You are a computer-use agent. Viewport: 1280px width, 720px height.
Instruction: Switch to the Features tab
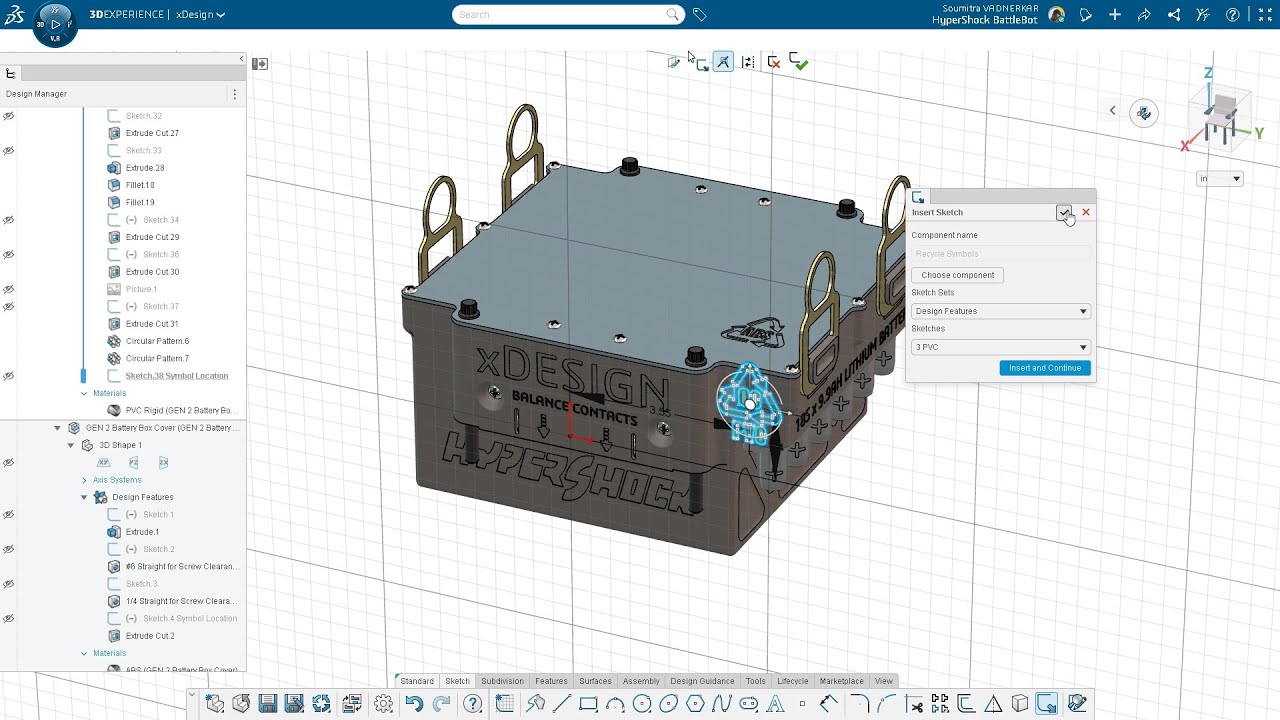point(551,681)
